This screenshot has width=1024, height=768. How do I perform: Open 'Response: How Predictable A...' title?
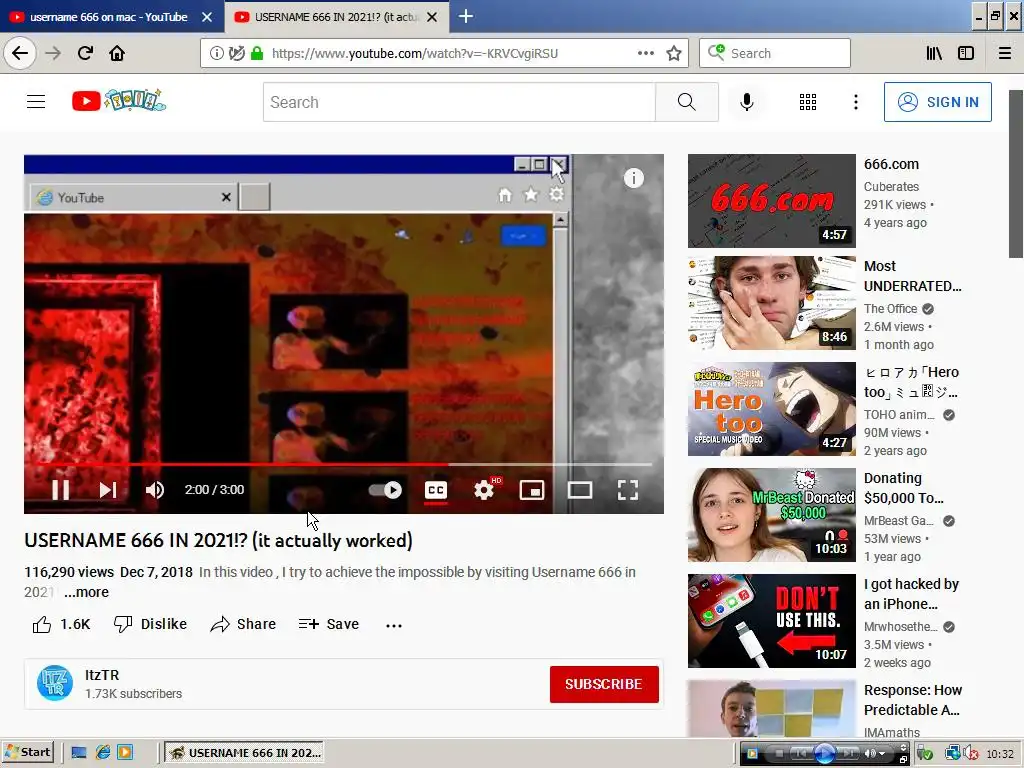point(913,699)
